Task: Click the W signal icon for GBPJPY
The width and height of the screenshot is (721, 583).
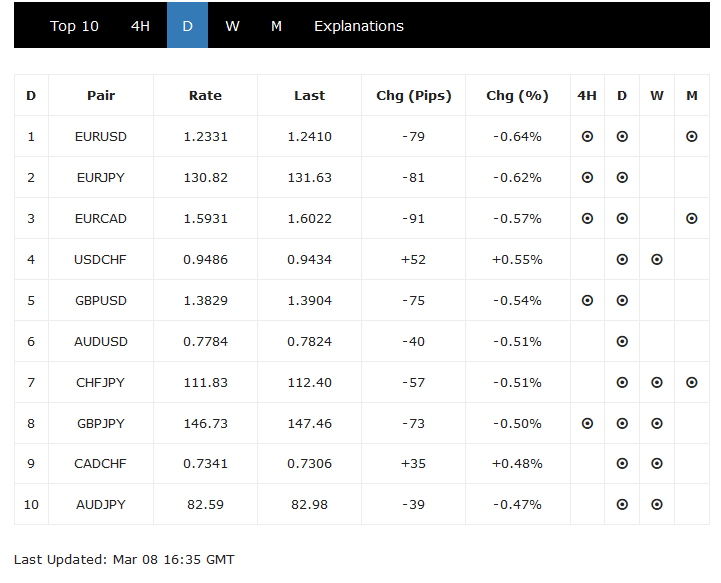Action: click(x=657, y=423)
